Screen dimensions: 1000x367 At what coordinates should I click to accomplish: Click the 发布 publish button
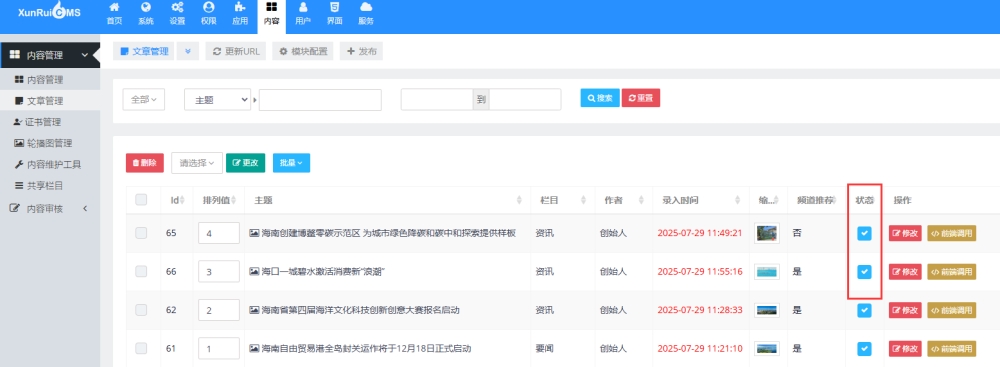(361, 52)
